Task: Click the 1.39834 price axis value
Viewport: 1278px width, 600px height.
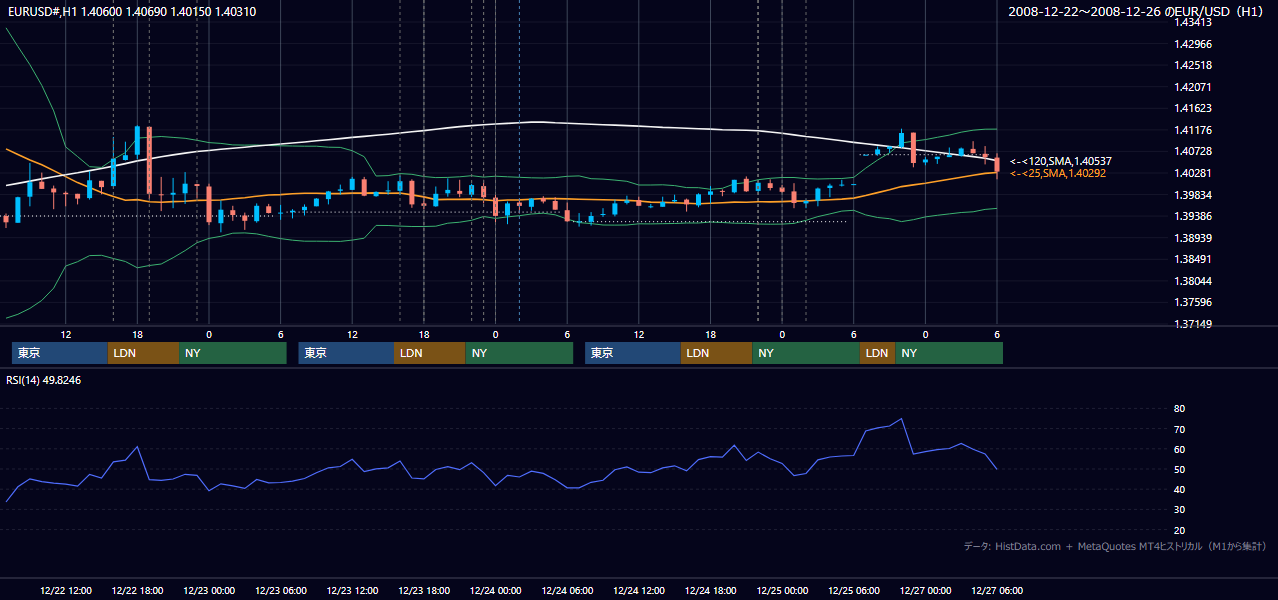Action: pyautogui.click(x=1192, y=195)
